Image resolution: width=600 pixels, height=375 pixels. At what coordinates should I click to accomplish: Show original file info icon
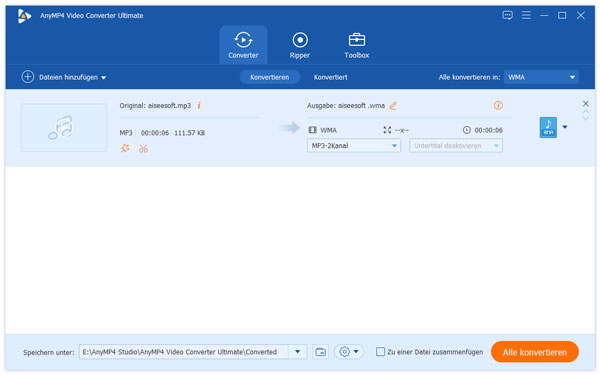(x=199, y=105)
